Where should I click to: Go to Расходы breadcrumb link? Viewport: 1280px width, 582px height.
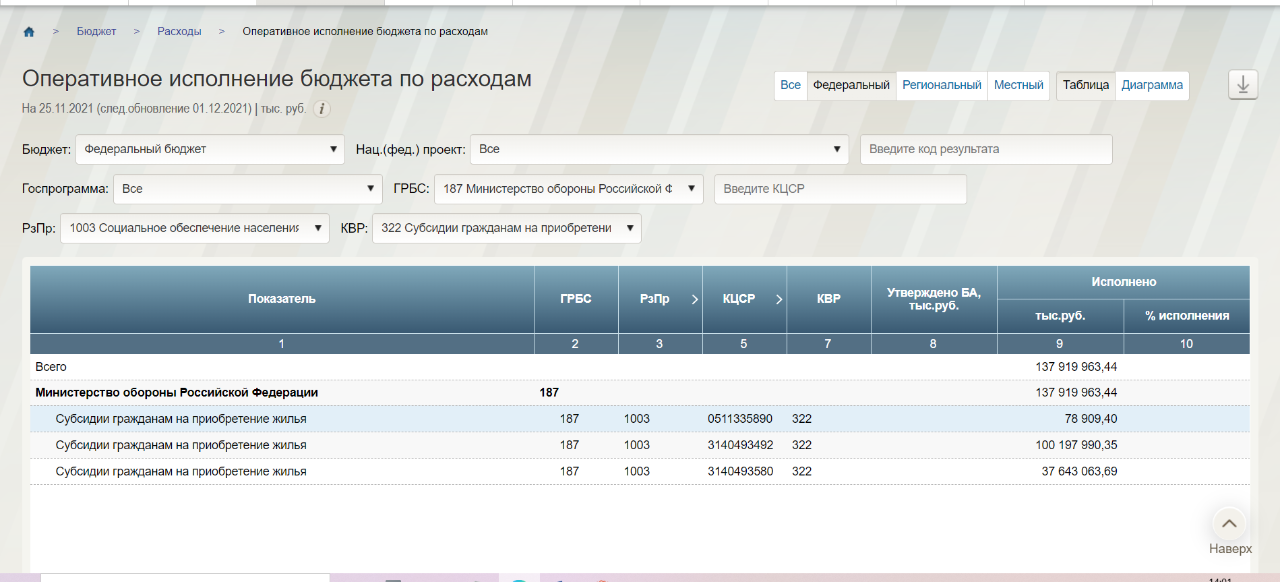coord(179,32)
